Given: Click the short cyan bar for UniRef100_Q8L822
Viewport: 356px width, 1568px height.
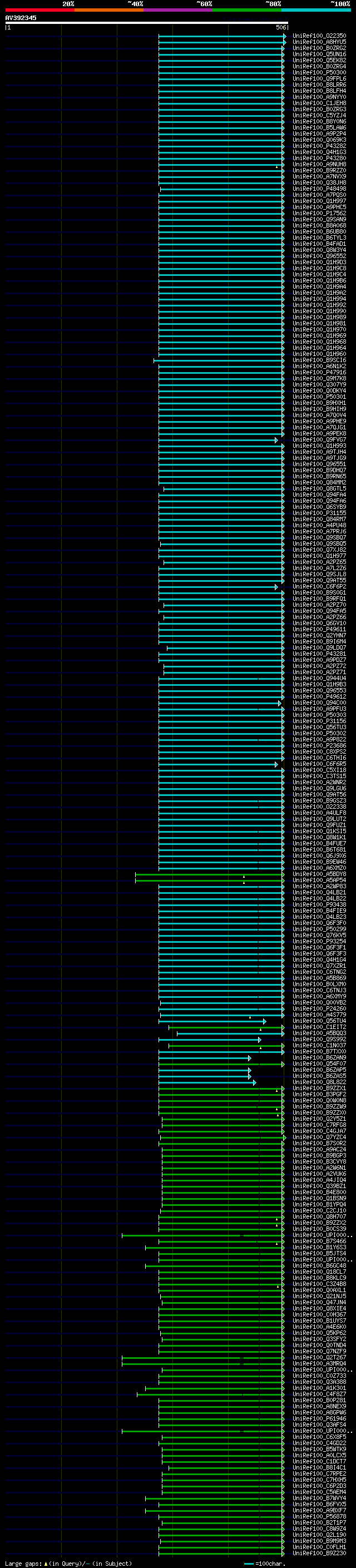Looking at the screenshot, I should (x=207, y=1082).
